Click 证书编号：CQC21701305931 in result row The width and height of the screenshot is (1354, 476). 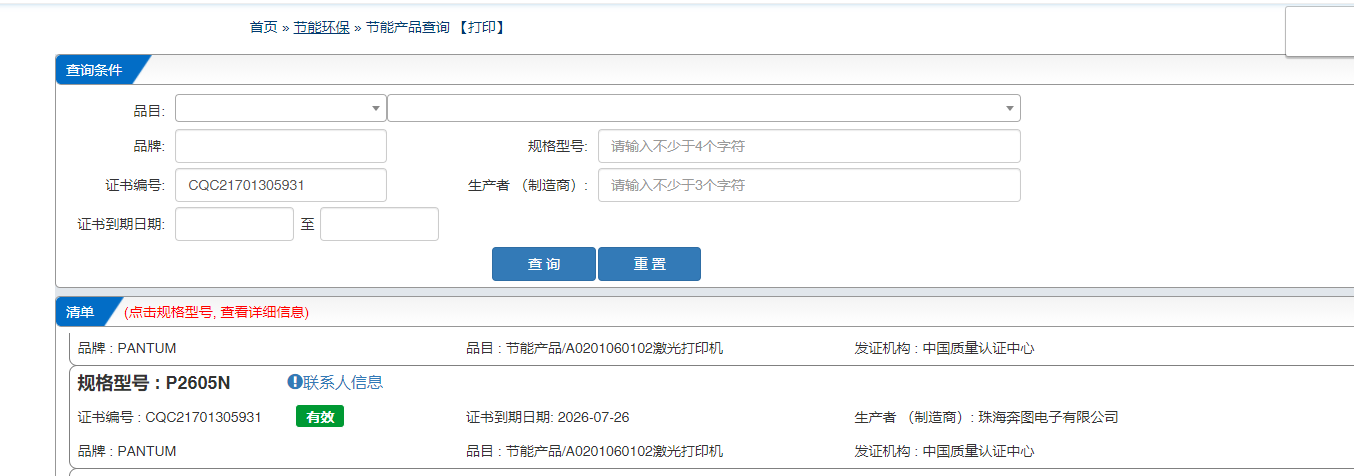170,417
